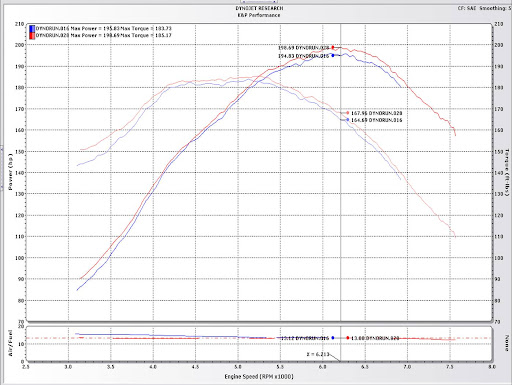This screenshot has height=385, width=512.
Task: Click the None right-axis label of air/fuel graph
Action: tap(507, 343)
